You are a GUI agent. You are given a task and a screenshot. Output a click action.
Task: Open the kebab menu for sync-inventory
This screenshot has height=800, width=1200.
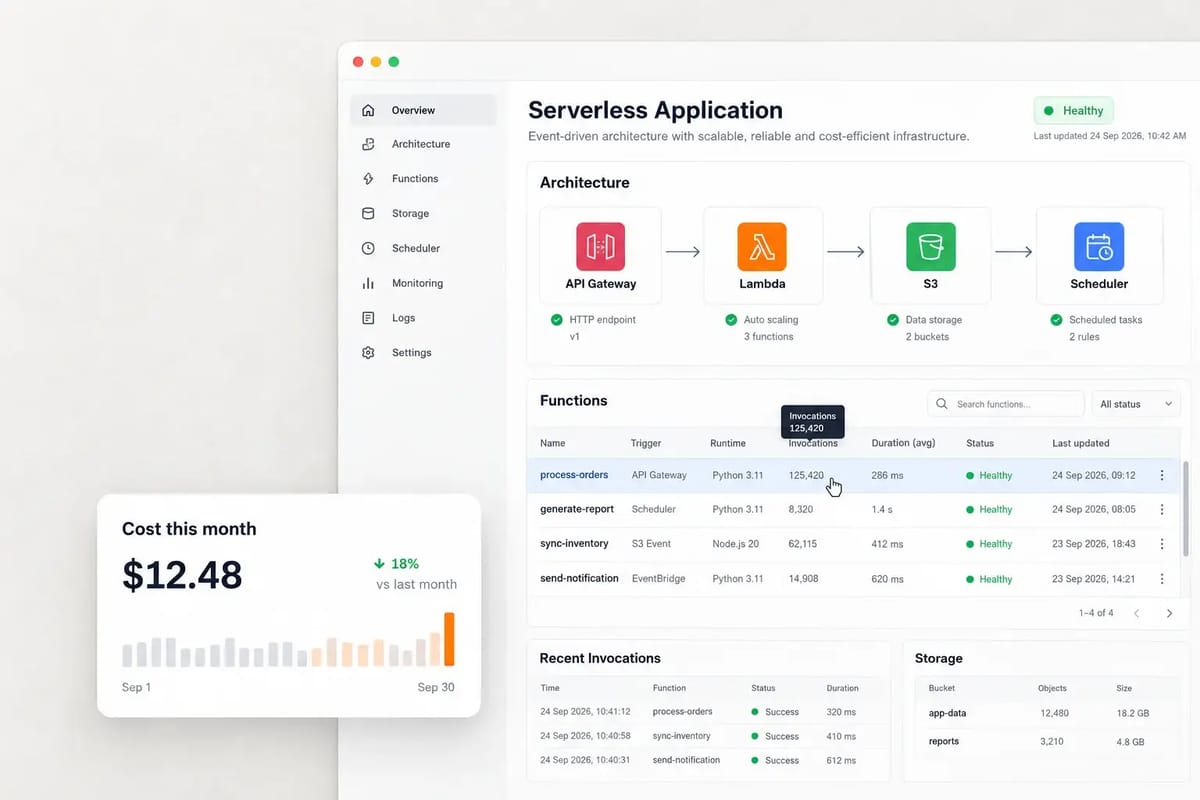click(1162, 544)
